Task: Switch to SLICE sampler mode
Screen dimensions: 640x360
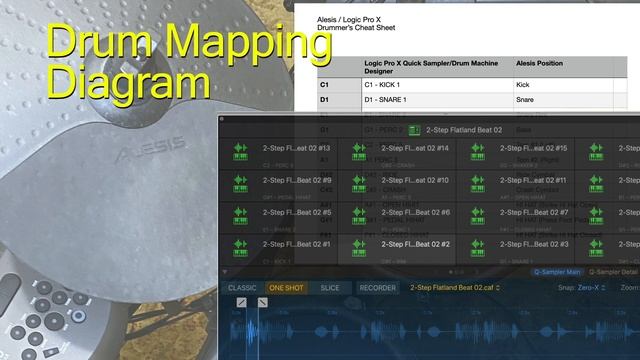Action: 330,288
